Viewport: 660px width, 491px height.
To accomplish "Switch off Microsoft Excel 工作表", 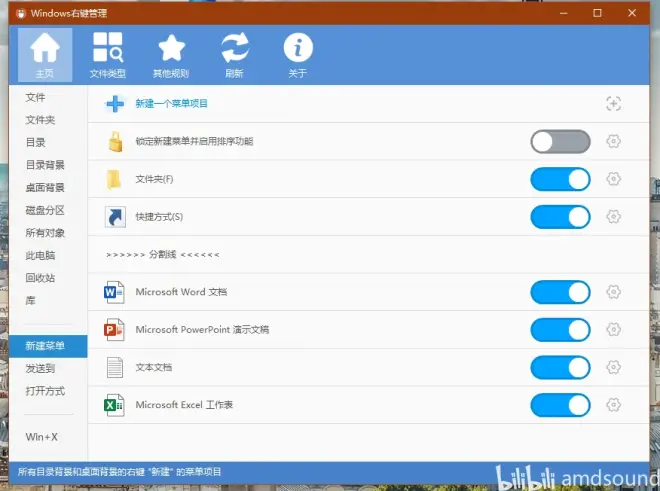I will tap(560, 405).
